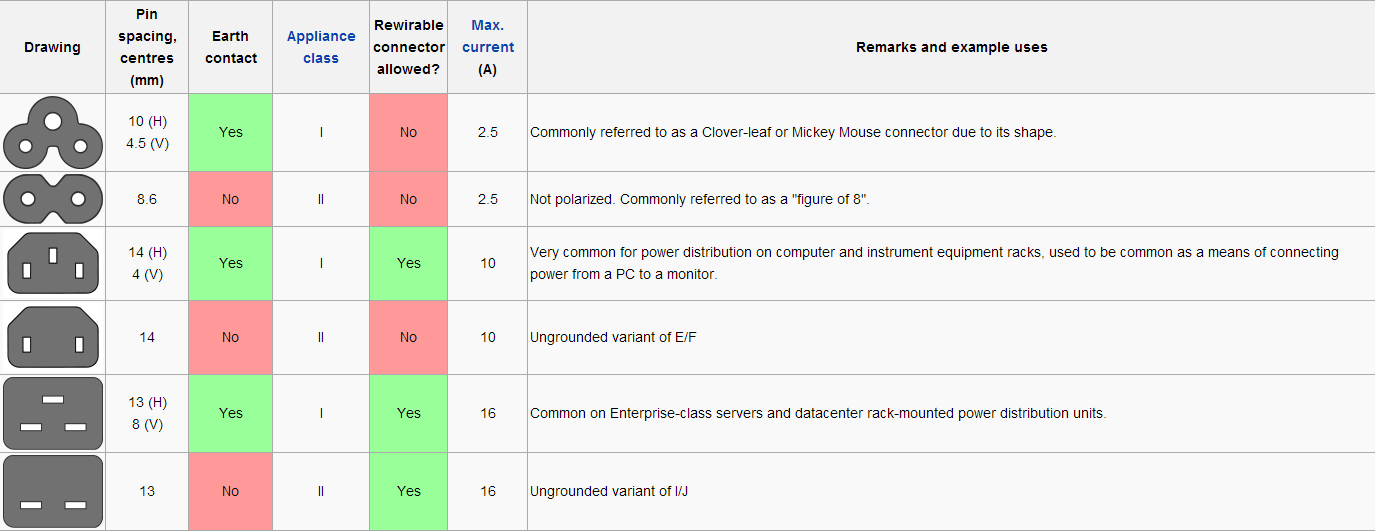This screenshot has height=531, width=1375.
Task: Select the Drawing column header
Action: [53, 47]
